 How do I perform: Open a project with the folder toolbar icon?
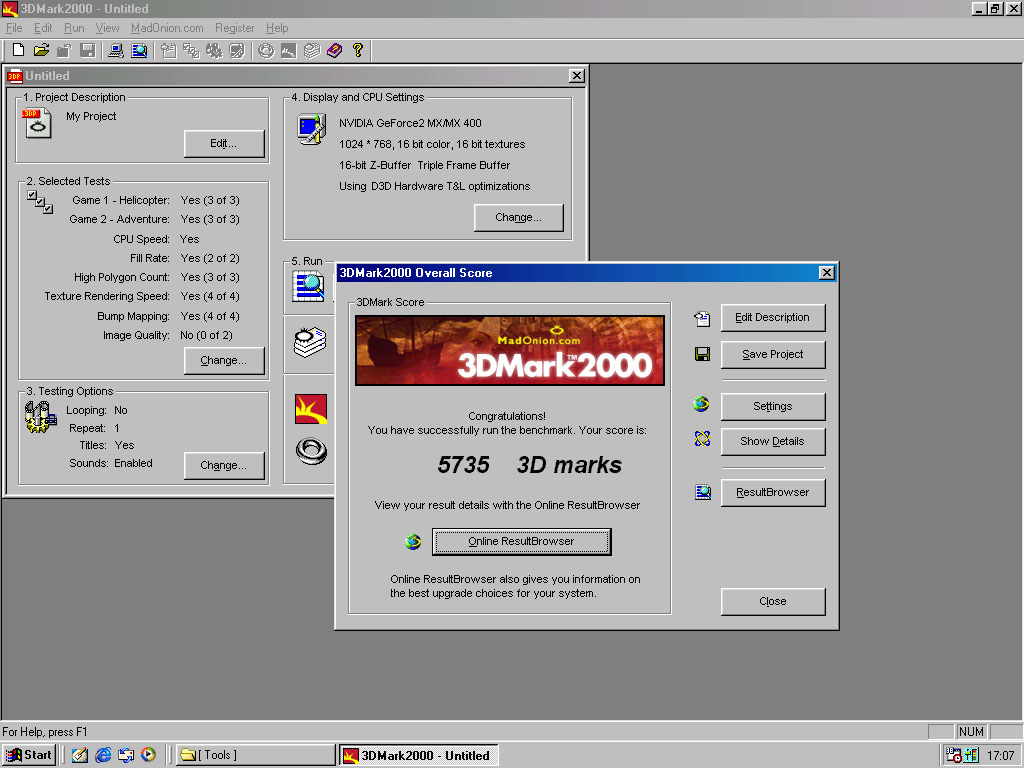[41, 50]
